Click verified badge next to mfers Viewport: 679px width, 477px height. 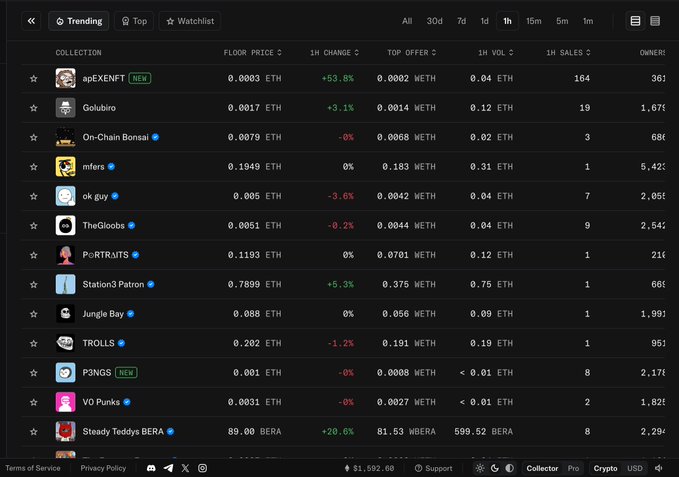tap(111, 167)
